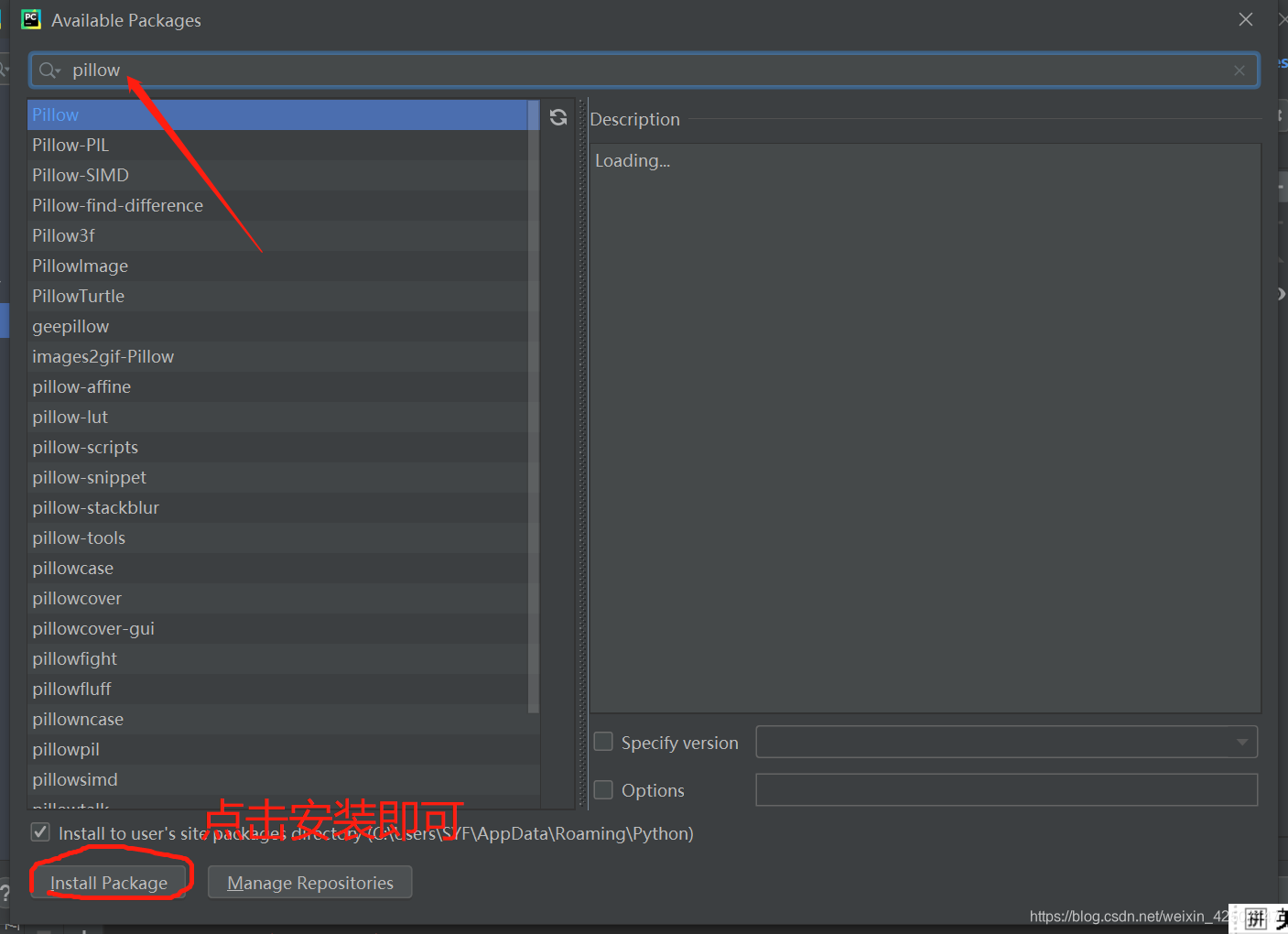
Task: Select the pillowpil package
Action: pos(278,749)
